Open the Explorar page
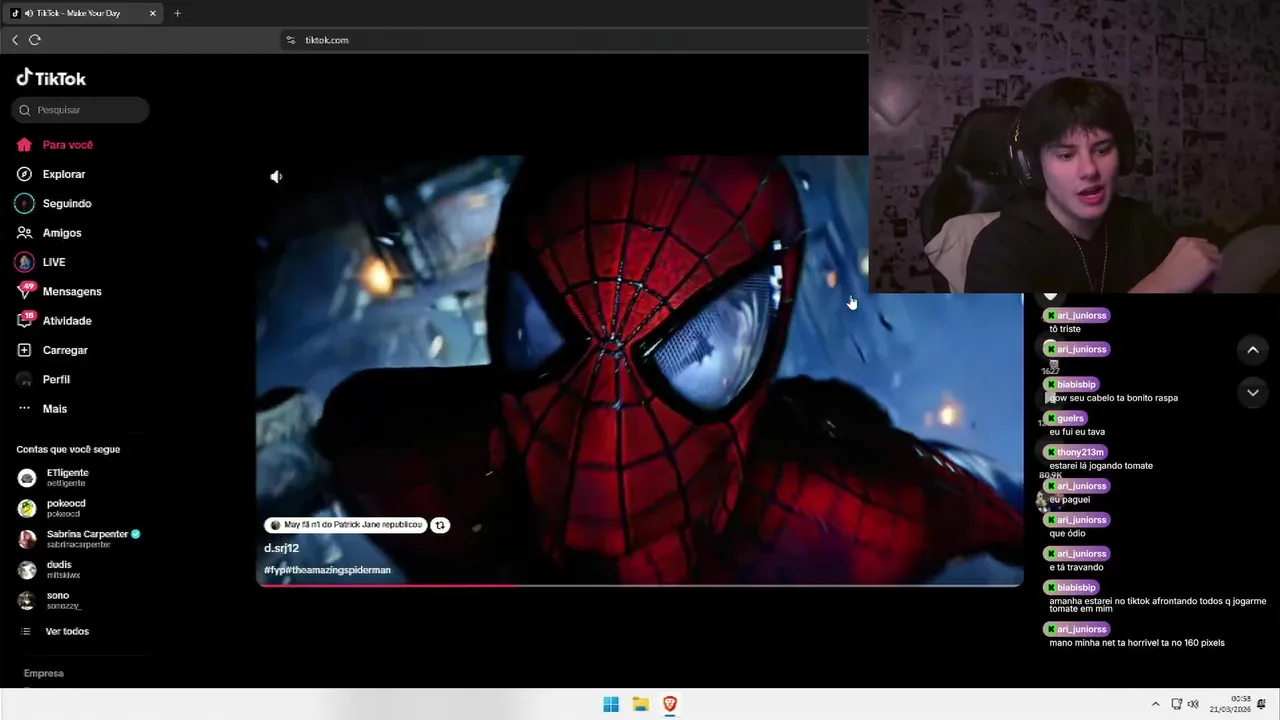This screenshot has width=1280, height=720. coord(64,174)
